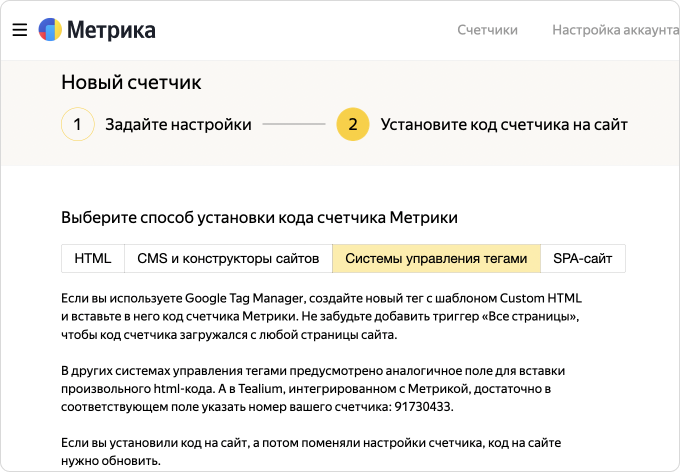The height and width of the screenshot is (472, 680).
Task: Click the text mentioning Tealium
Action: pos(313,389)
